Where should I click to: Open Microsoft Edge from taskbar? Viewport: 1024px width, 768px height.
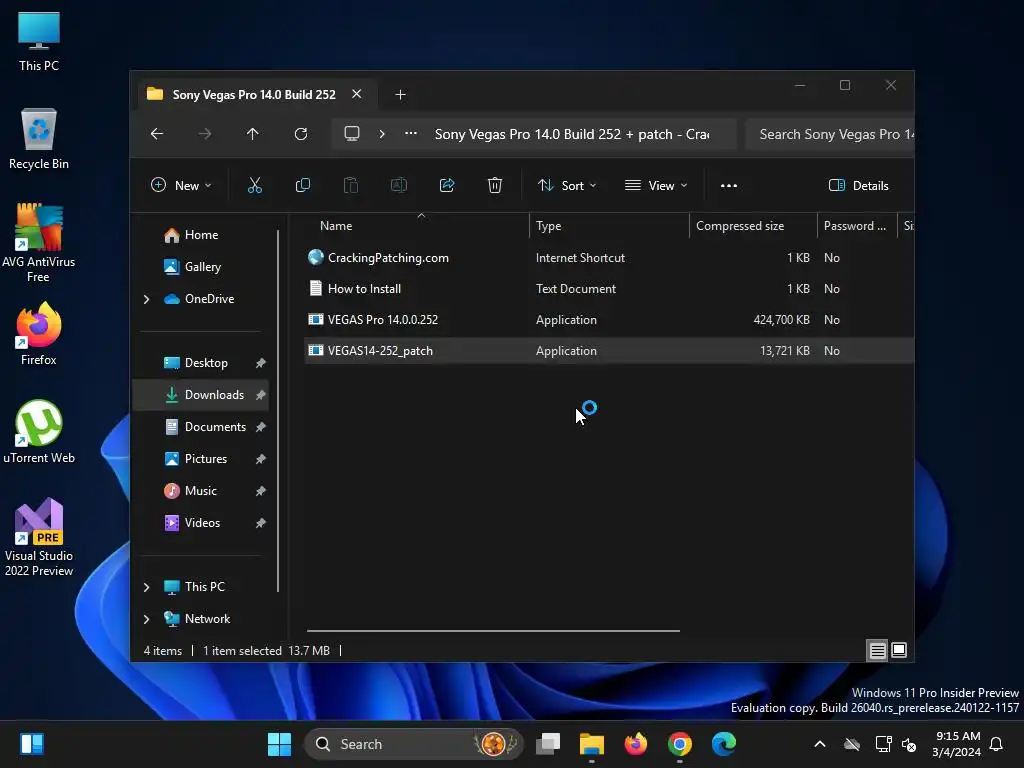(724, 744)
